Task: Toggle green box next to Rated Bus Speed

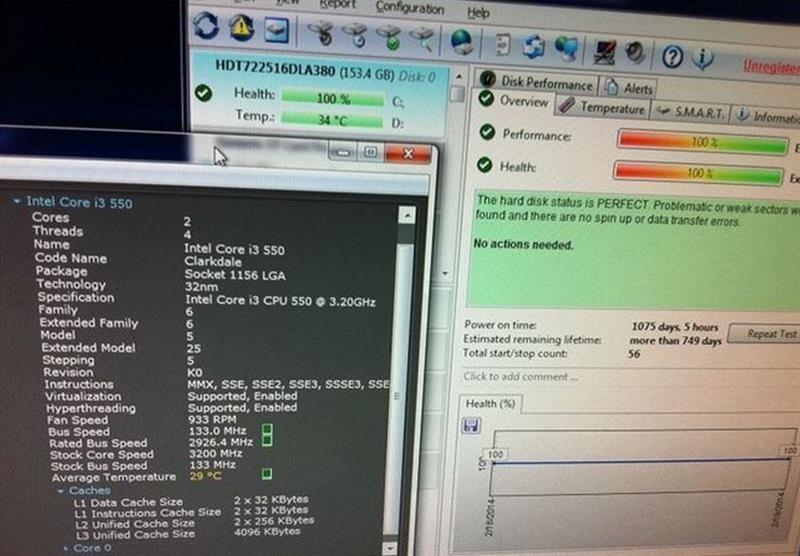Action: [x=267, y=440]
